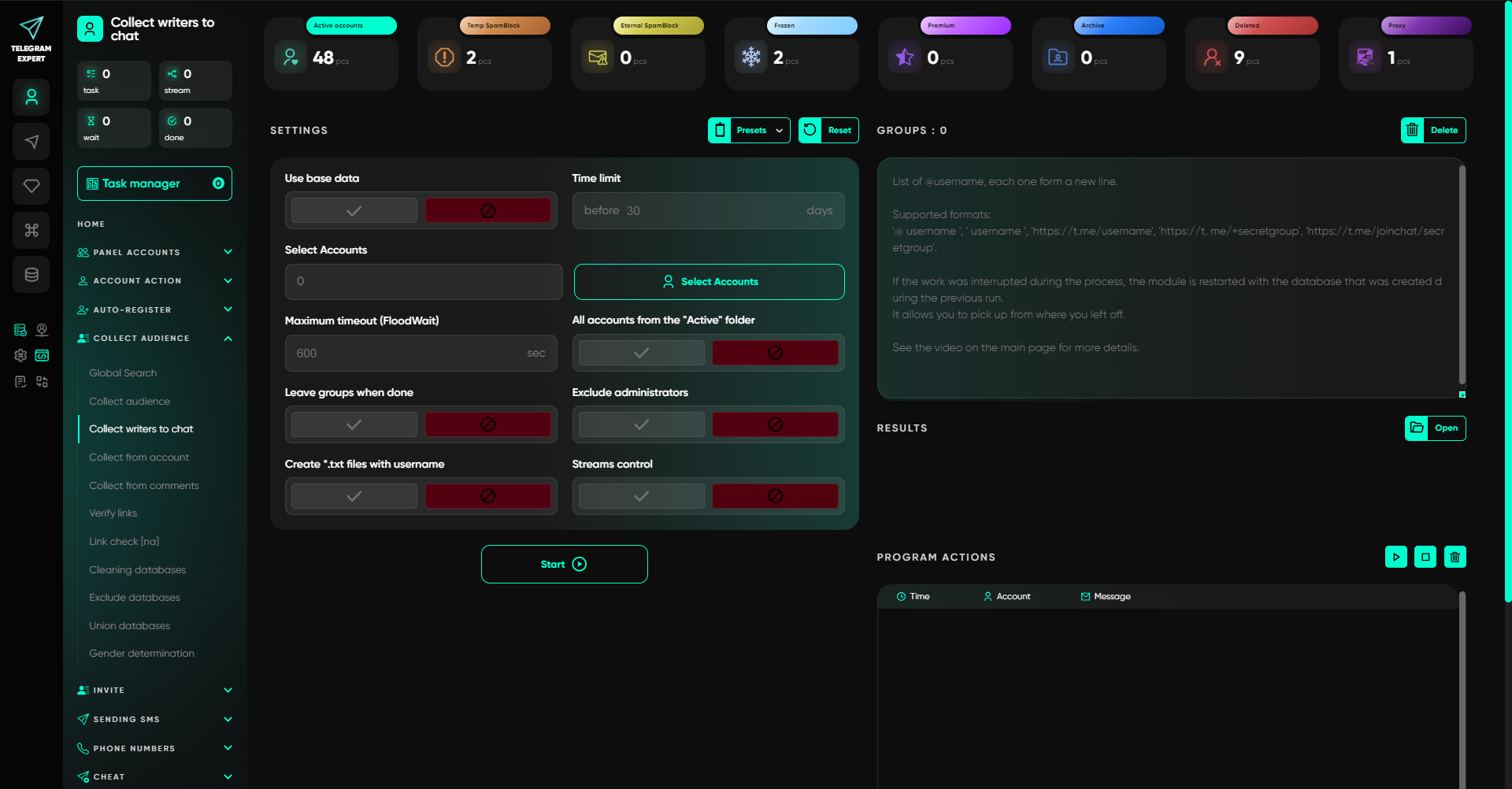Click the play icon next to Program Actions

pos(1397,557)
